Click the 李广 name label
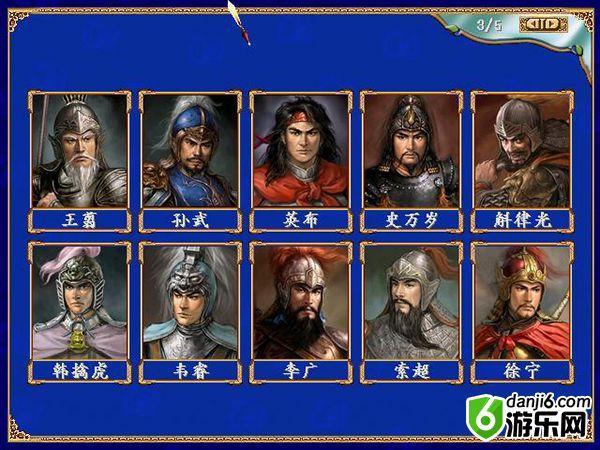Image resolution: width=600 pixels, height=450 pixels. pyautogui.click(x=301, y=372)
